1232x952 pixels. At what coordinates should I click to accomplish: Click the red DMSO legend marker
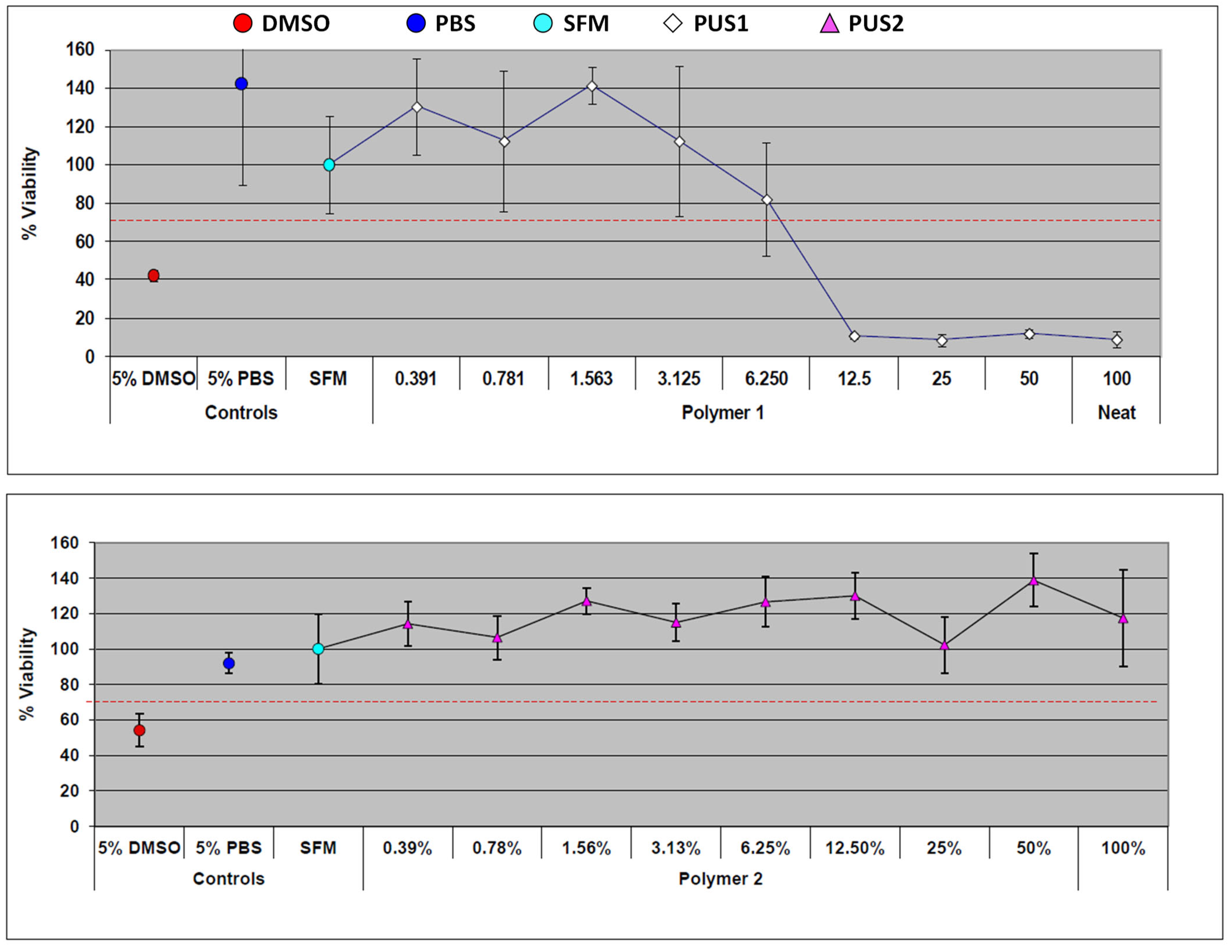tap(243, 24)
